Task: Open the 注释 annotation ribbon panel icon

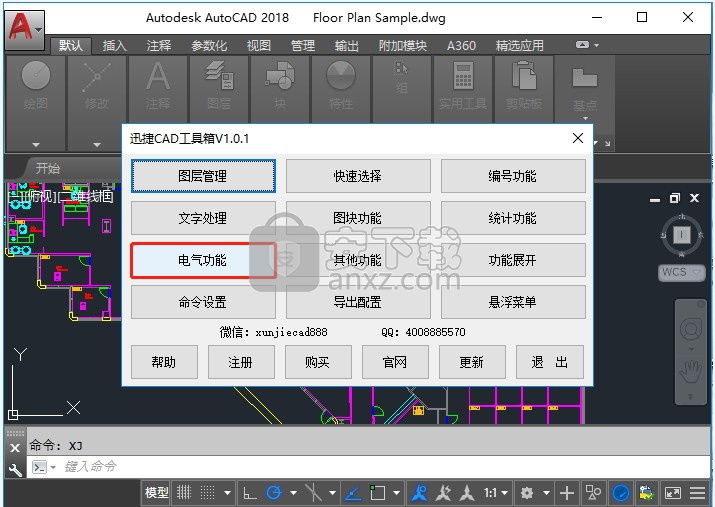Action: [x=158, y=87]
